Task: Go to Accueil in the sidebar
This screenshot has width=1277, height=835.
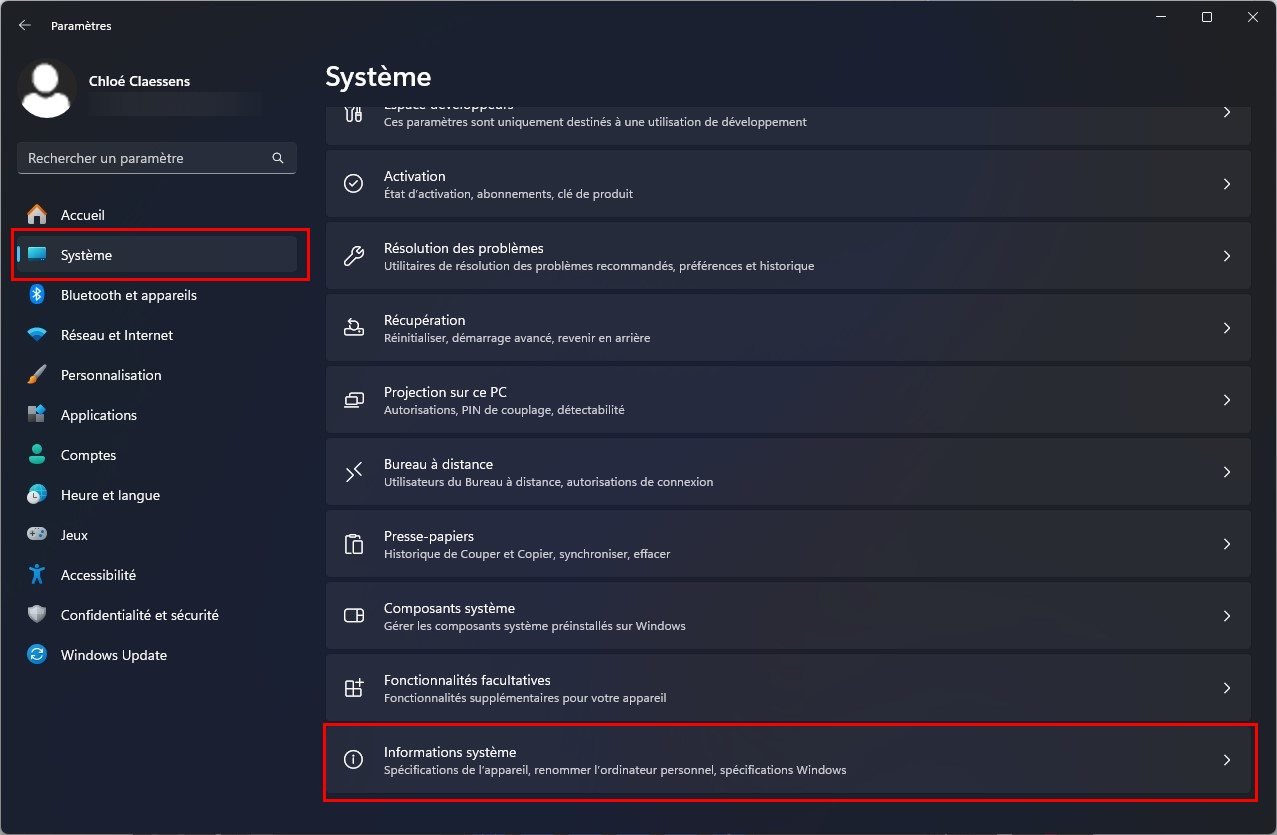Action: pos(157,215)
